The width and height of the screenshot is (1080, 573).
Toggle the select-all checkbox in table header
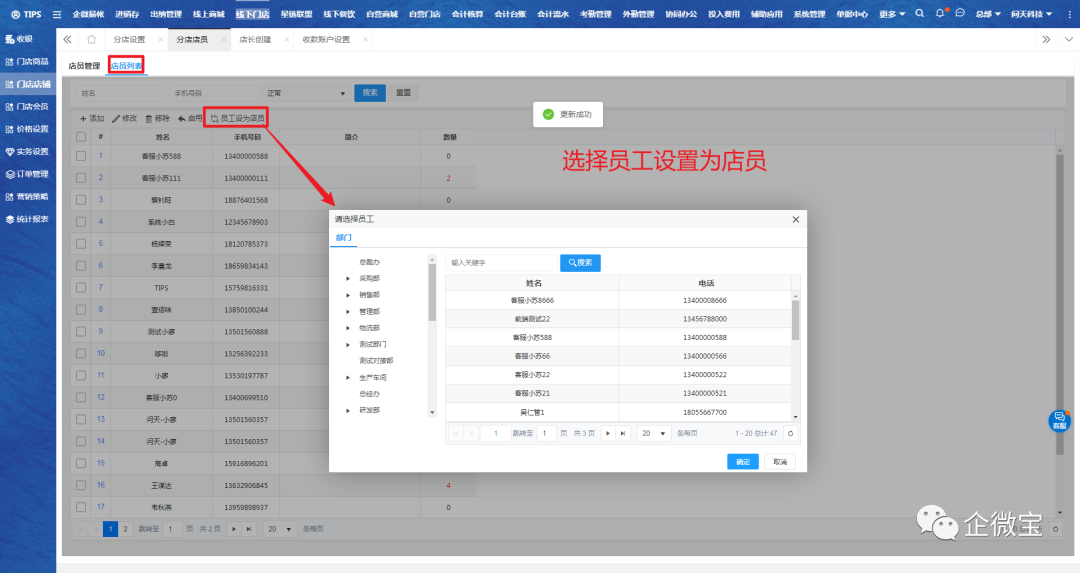(x=81, y=136)
